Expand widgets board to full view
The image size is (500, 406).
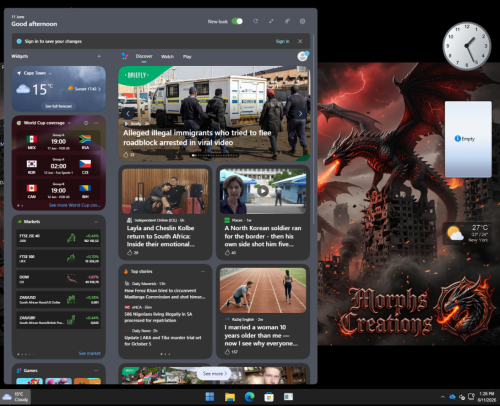tap(271, 21)
